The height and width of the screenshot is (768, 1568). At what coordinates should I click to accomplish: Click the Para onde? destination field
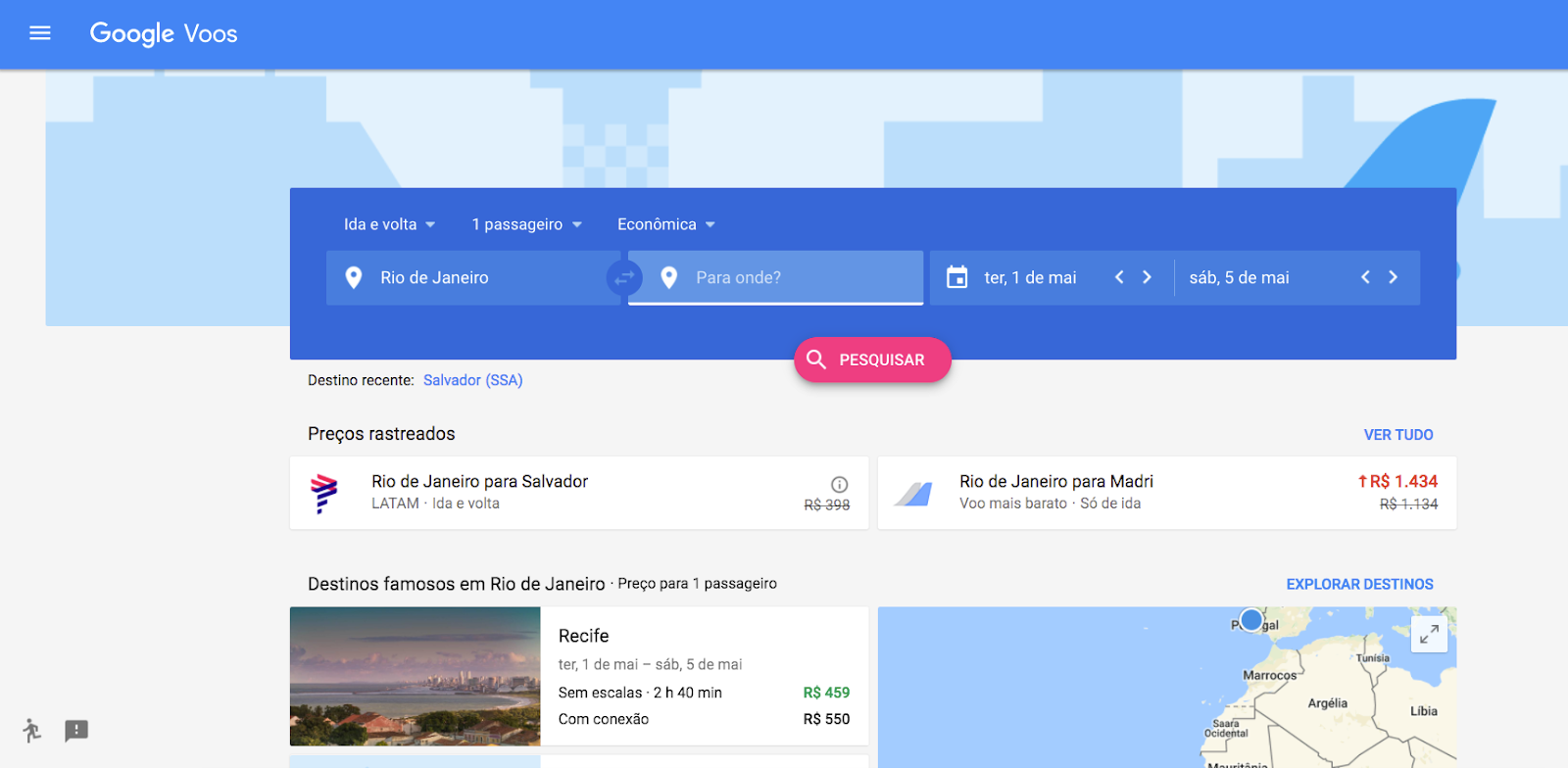(x=776, y=278)
